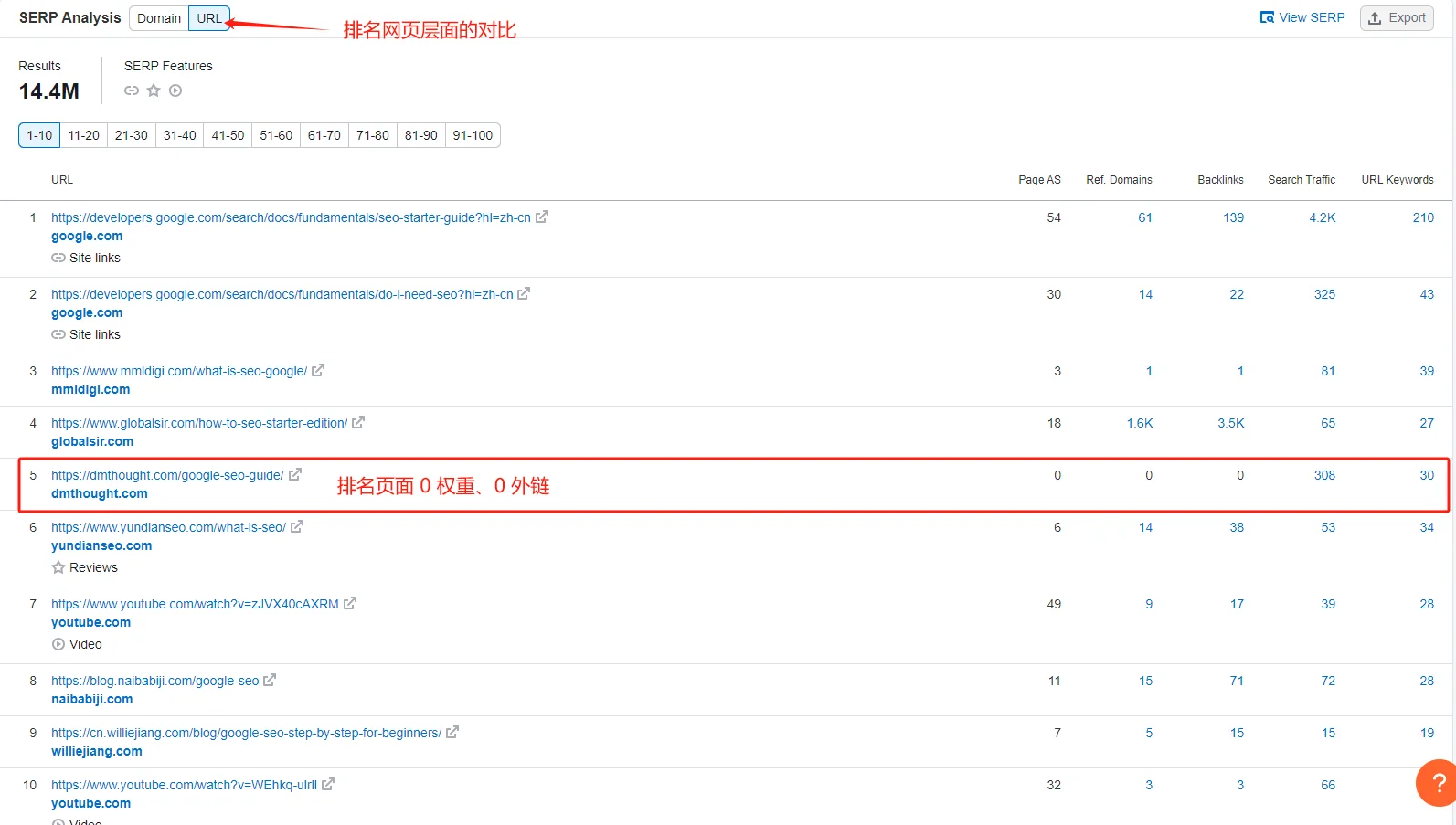Open external link icon for youtube WEhkq-ulrlI
Viewport: 1456px width, 825px height.
[328, 784]
